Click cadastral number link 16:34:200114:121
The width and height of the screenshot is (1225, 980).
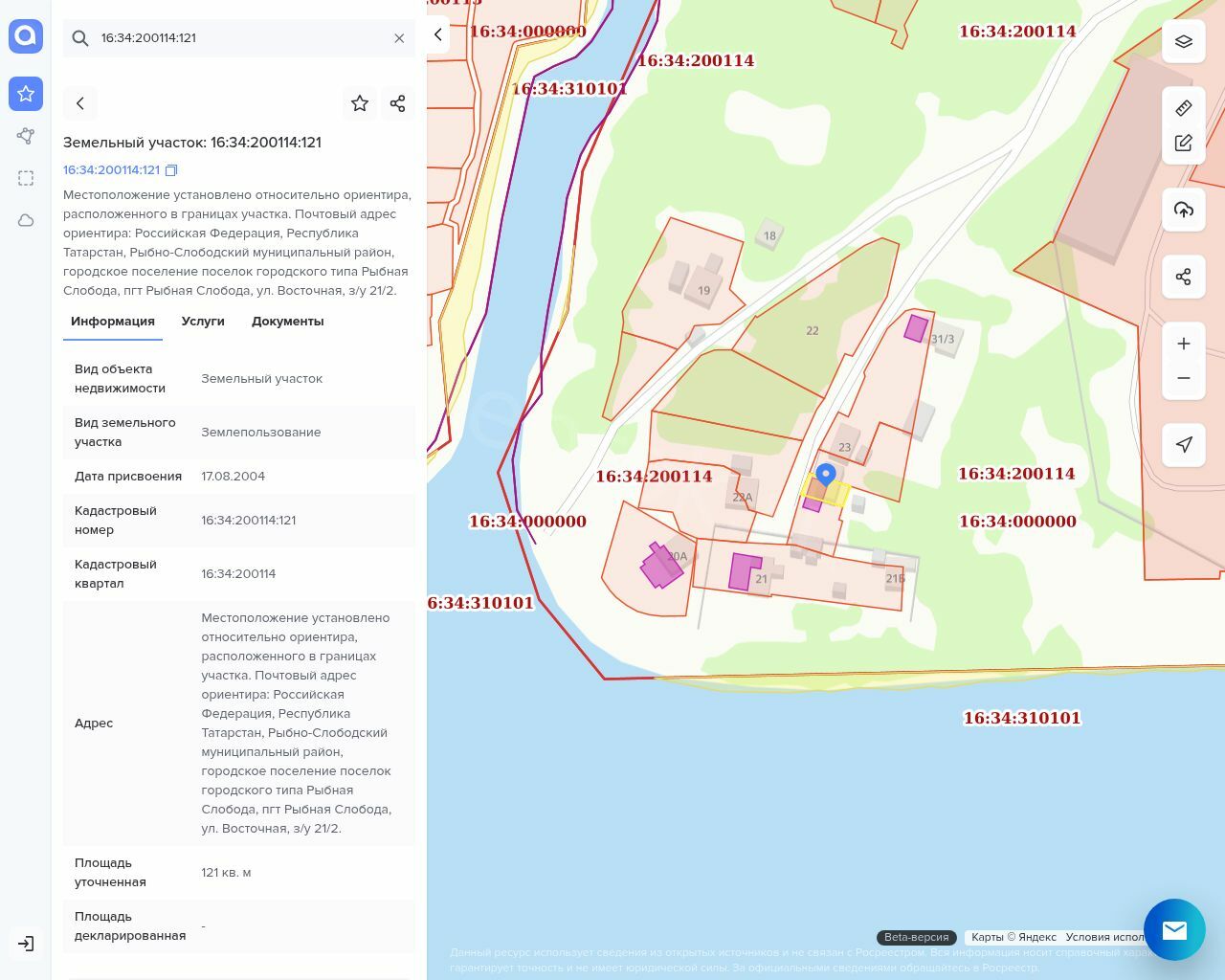(111, 170)
